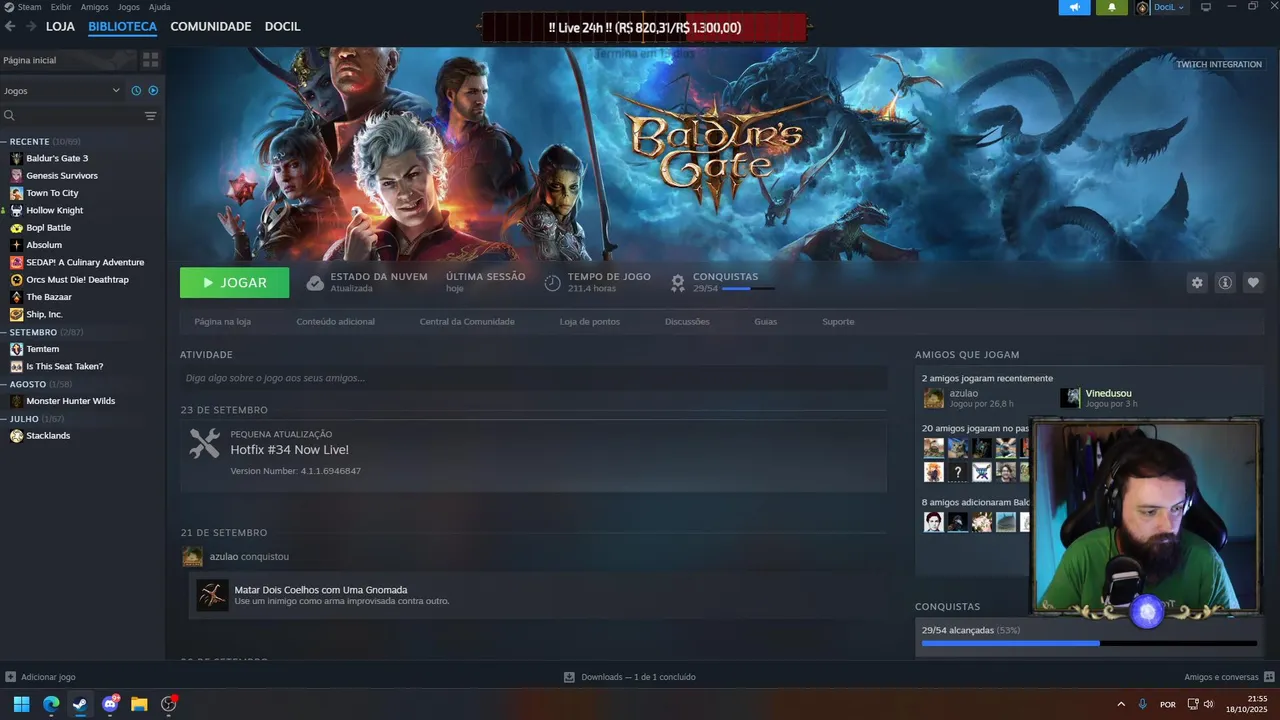
Task: Click the achievements gear icon
Action: pos(678,283)
